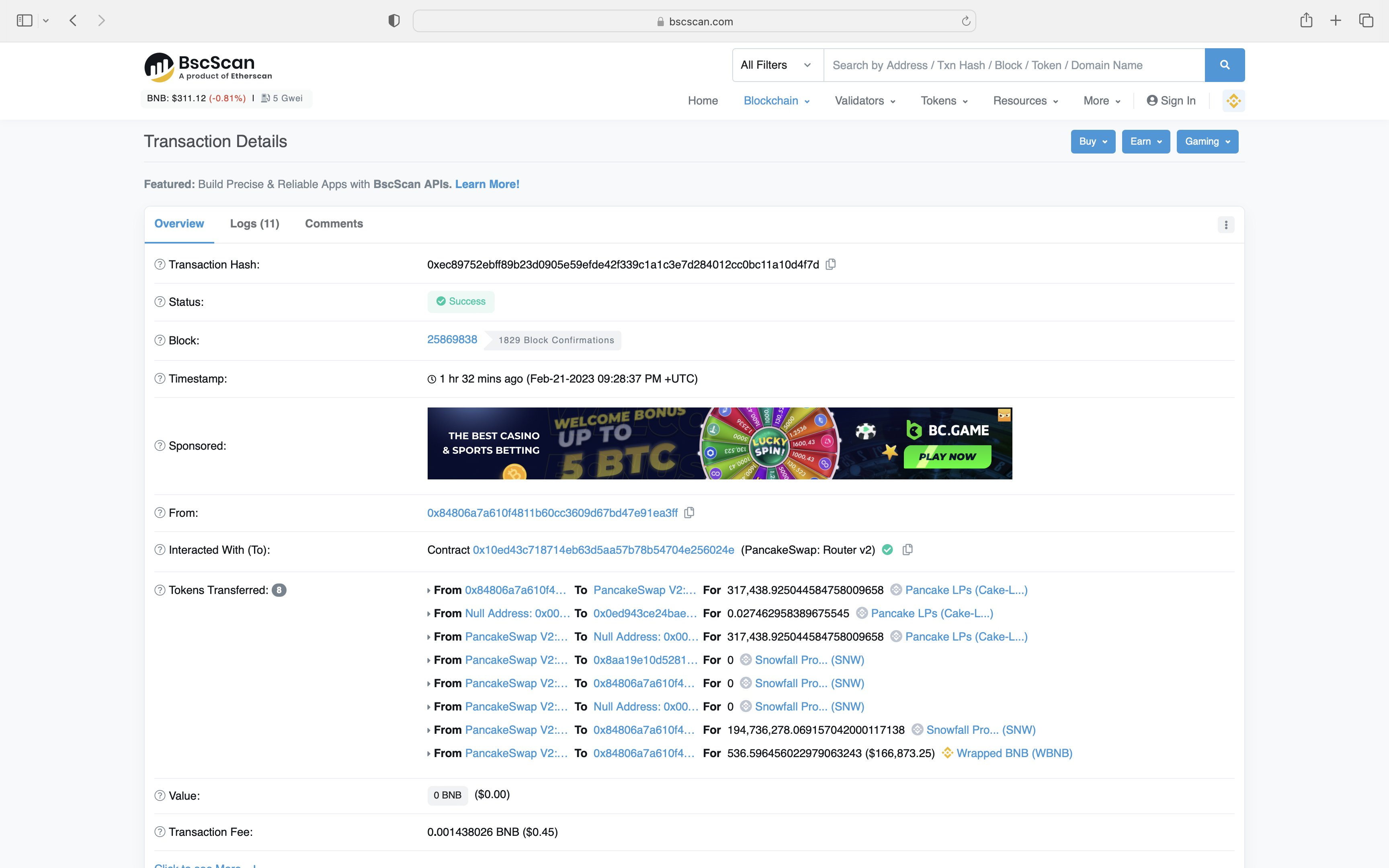1389x868 pixels.
Task: Copy the PancakeSwap Router contract address
Action: pyautogui.click(x=908, y=549)
